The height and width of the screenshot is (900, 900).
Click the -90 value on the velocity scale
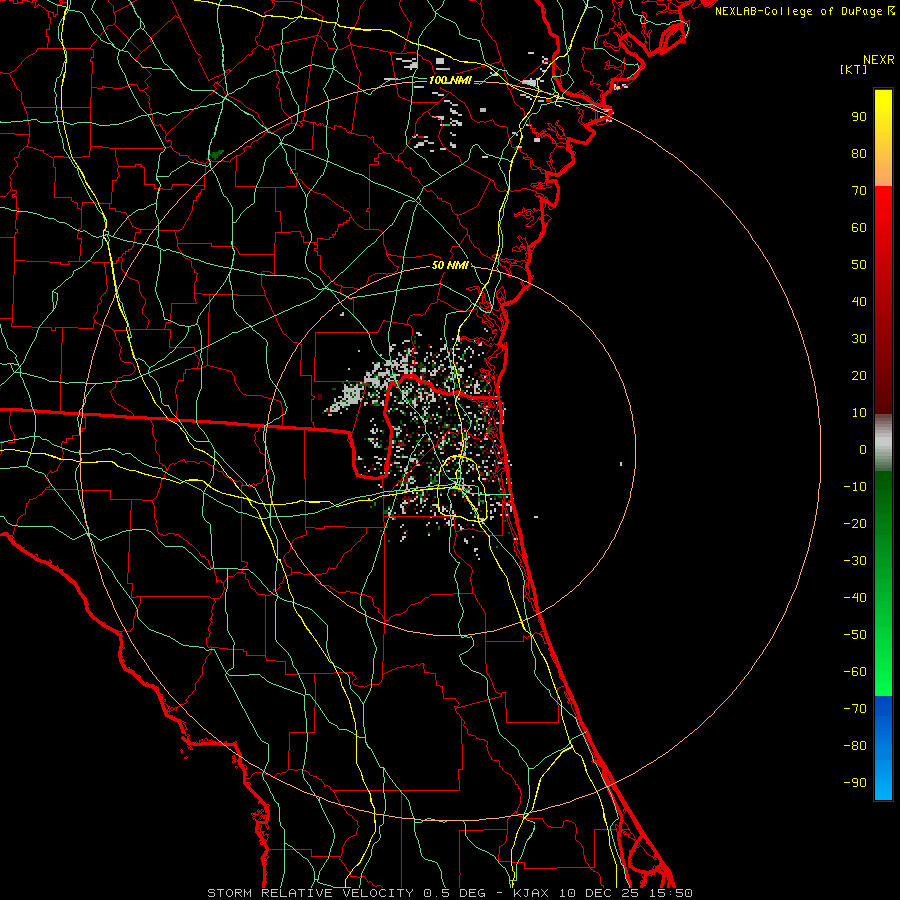click(855, 783)
